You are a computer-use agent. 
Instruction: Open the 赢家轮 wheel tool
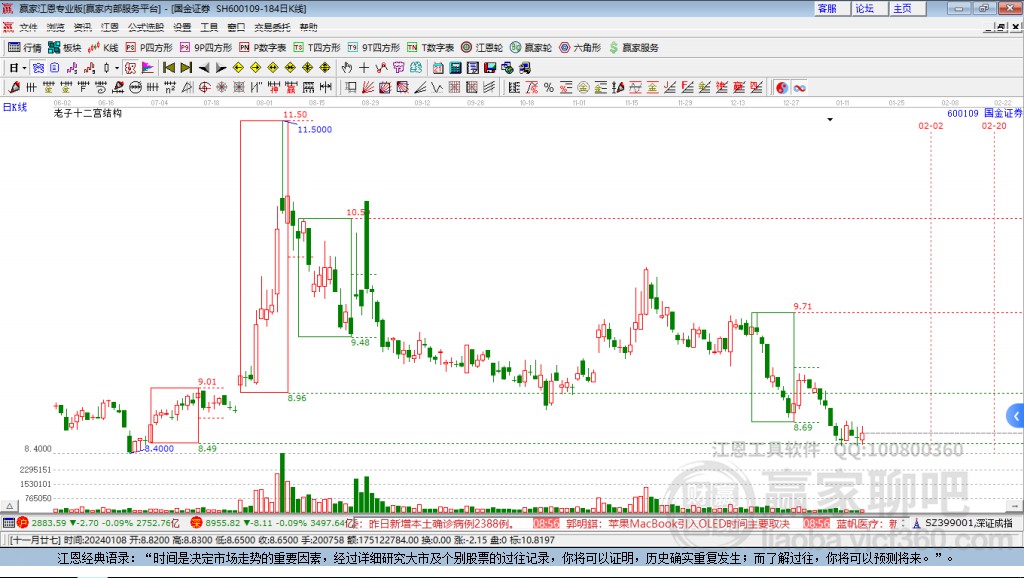pyautogui.click(x=531, y=48)
